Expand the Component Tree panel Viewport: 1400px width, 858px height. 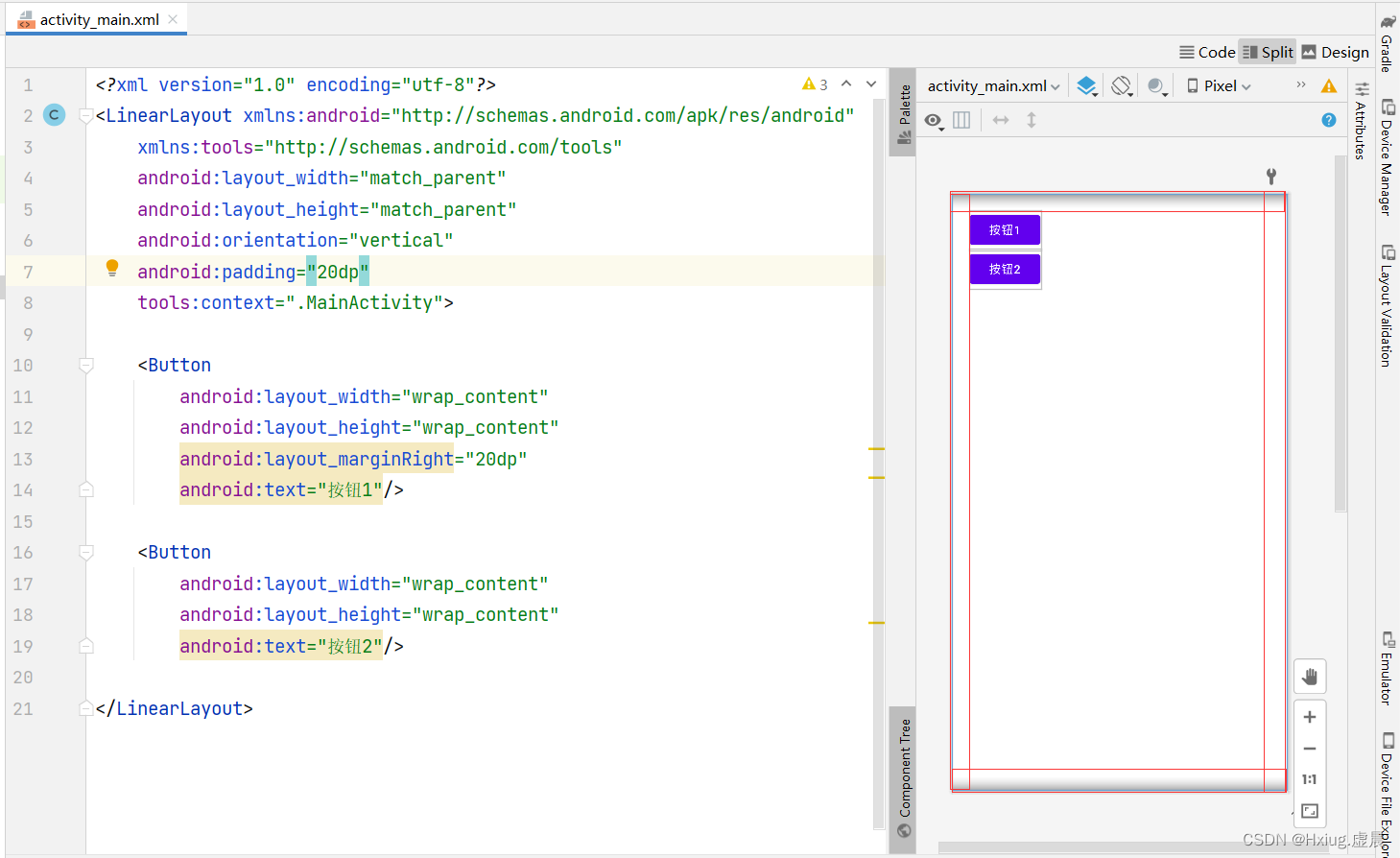pyautogui.click(x=903, y=778)
